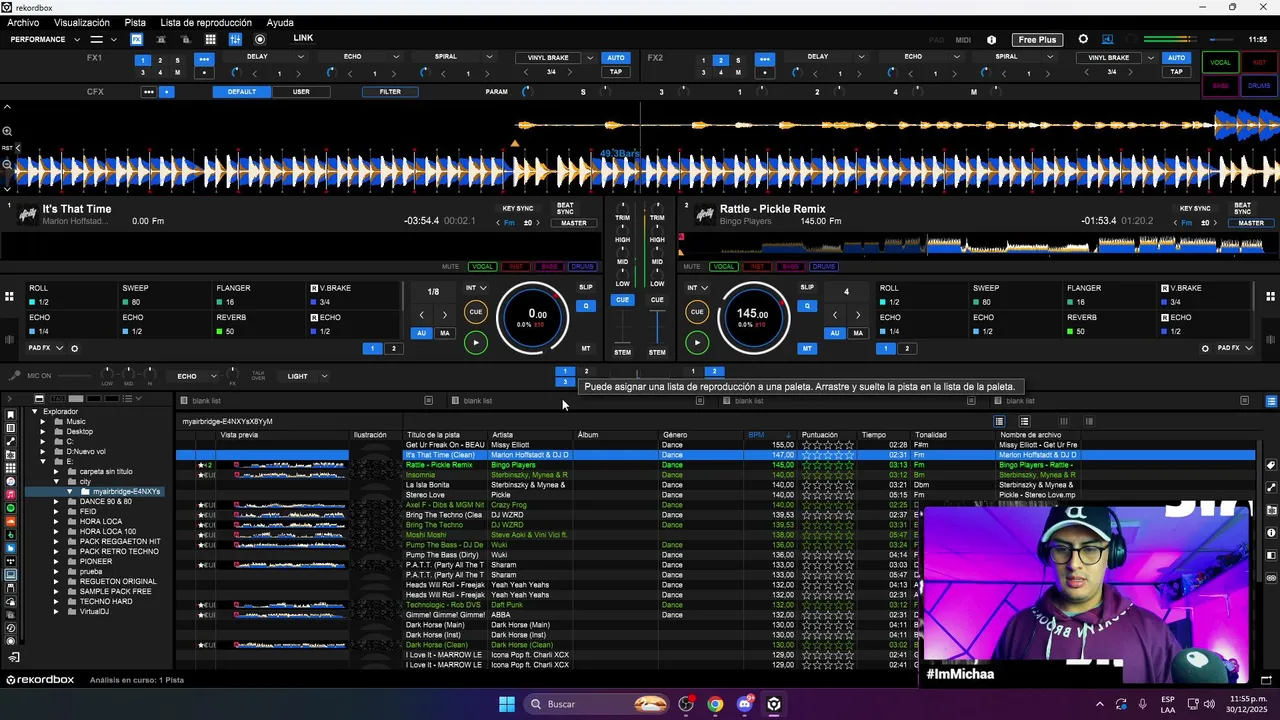Click the Spotify icon in browser sidebar

tap(11, 508)
